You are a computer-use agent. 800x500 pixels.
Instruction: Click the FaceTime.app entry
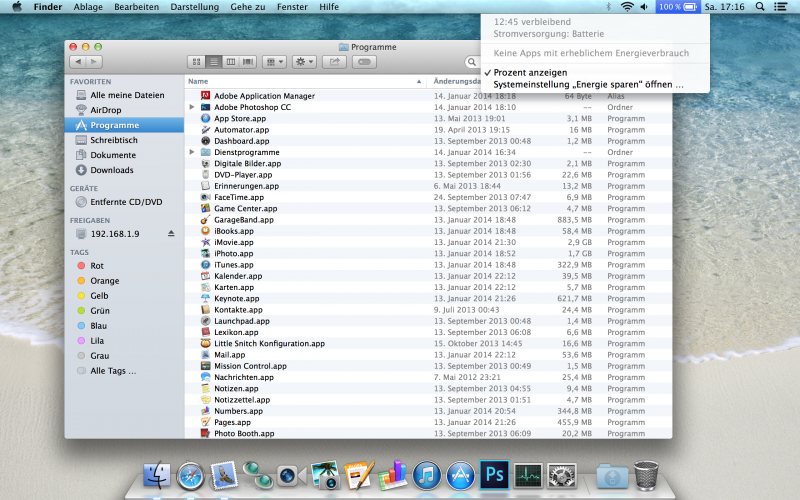pos(428,197)
